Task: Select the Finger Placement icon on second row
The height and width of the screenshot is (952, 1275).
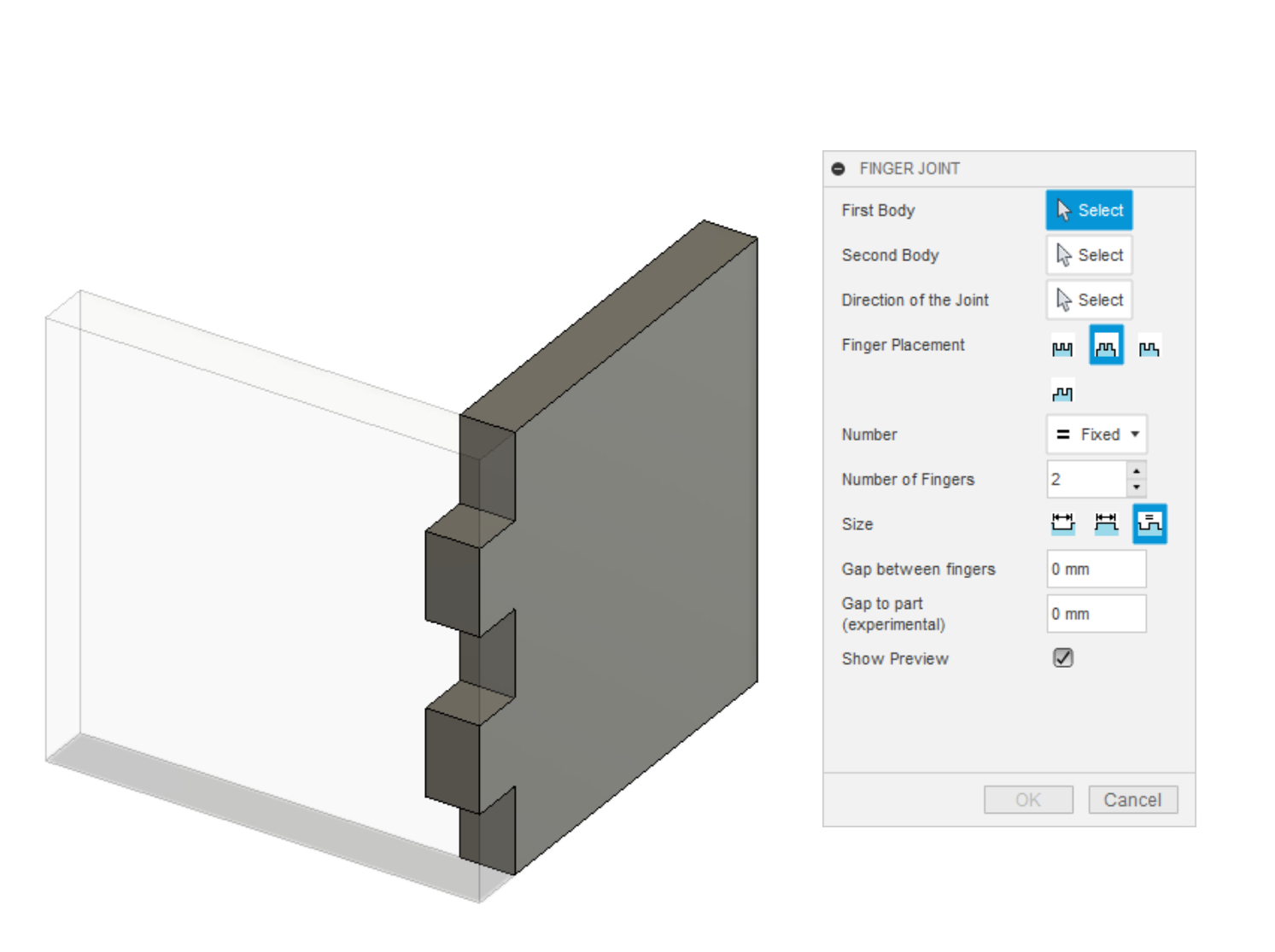Action: [1062, 393]
